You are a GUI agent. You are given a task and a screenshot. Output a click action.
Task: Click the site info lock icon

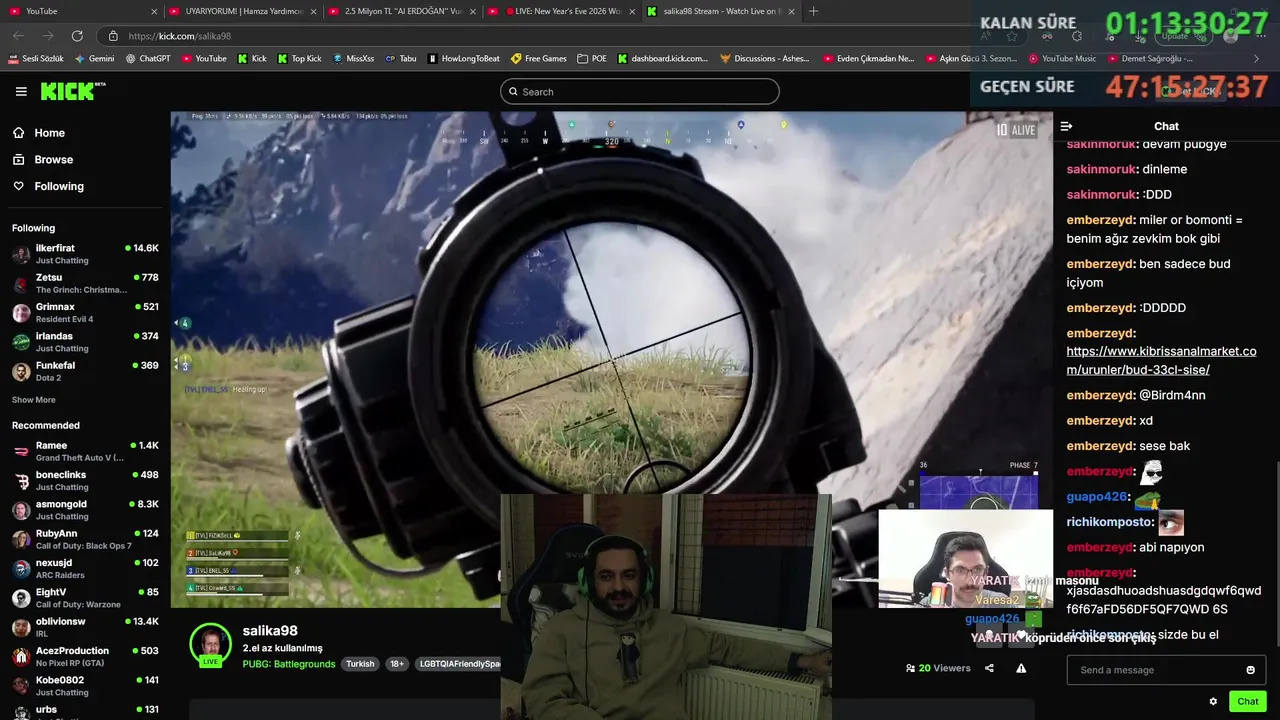point(112,36)
